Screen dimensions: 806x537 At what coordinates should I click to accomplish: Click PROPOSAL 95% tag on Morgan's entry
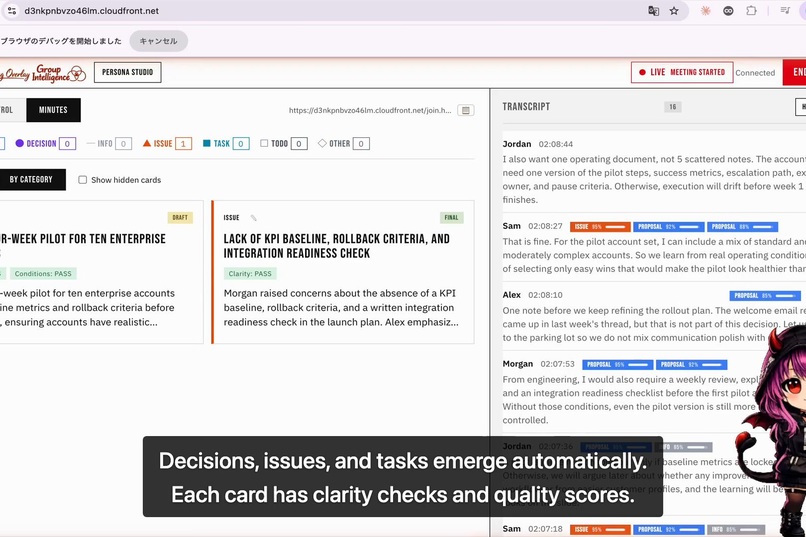click(617, 365)
